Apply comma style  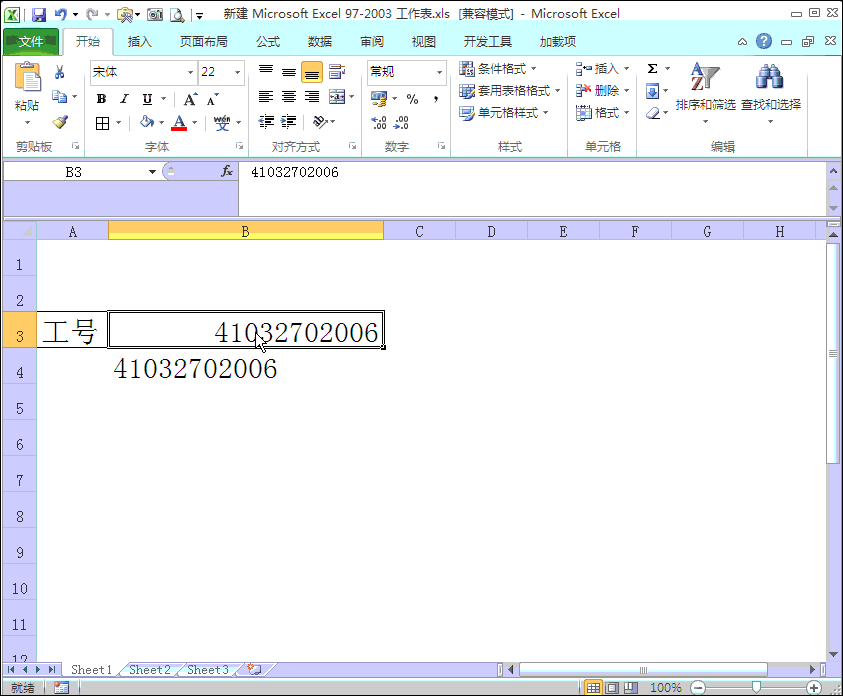(436, 99)
